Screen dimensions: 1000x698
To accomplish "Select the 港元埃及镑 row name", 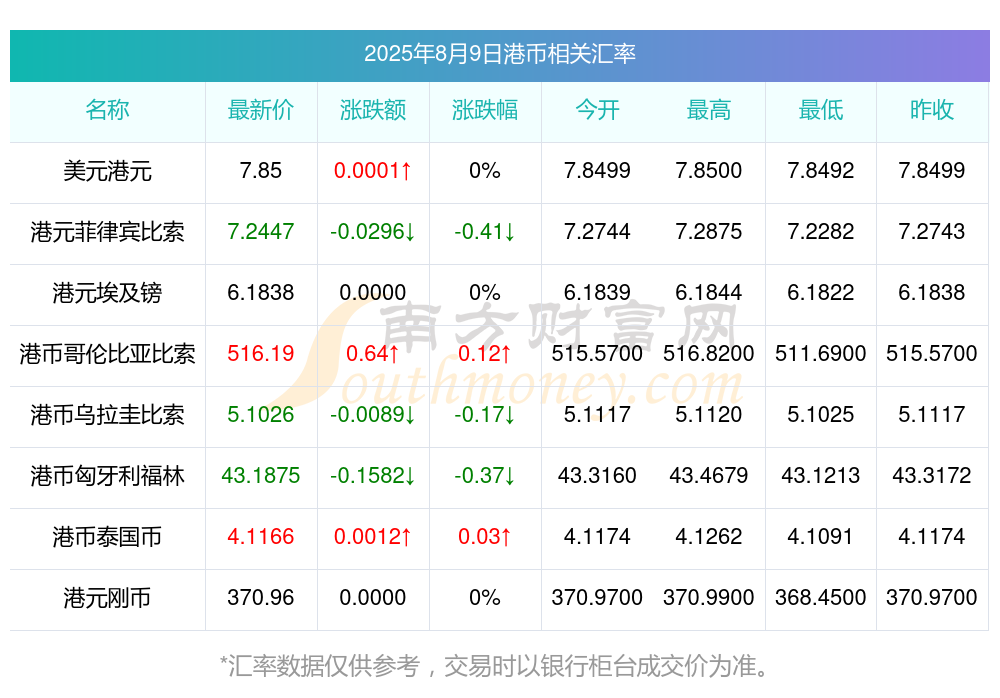I will pyautogui.click(x=107, y=293).
